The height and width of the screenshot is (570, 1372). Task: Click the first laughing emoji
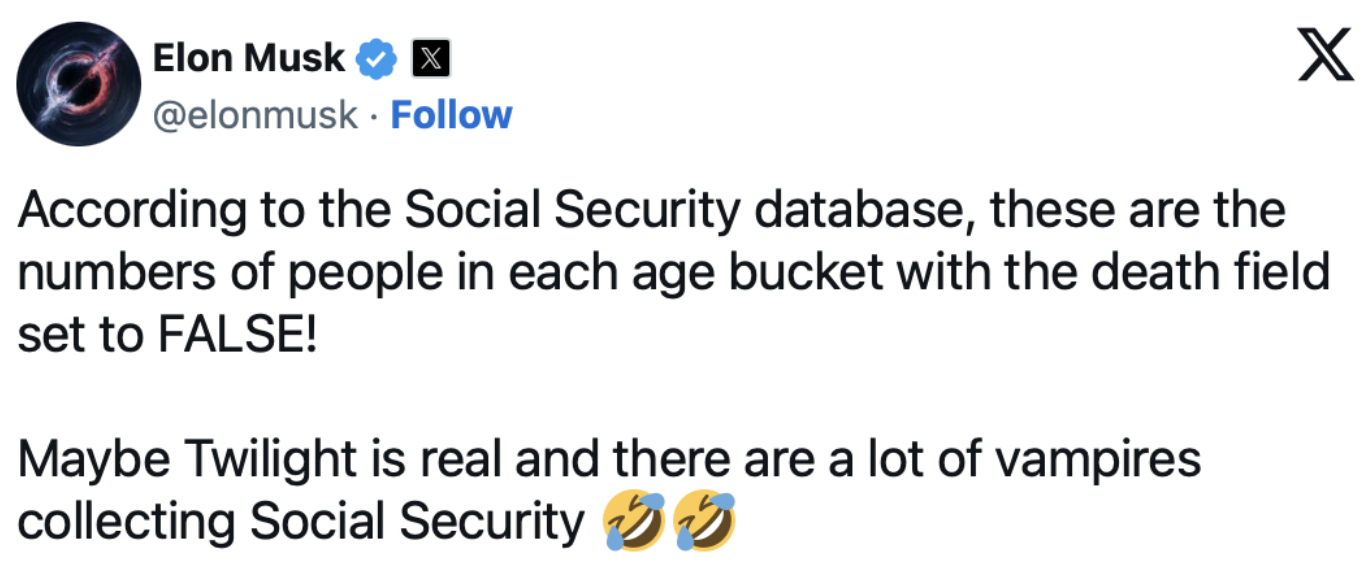pos(633,522)
